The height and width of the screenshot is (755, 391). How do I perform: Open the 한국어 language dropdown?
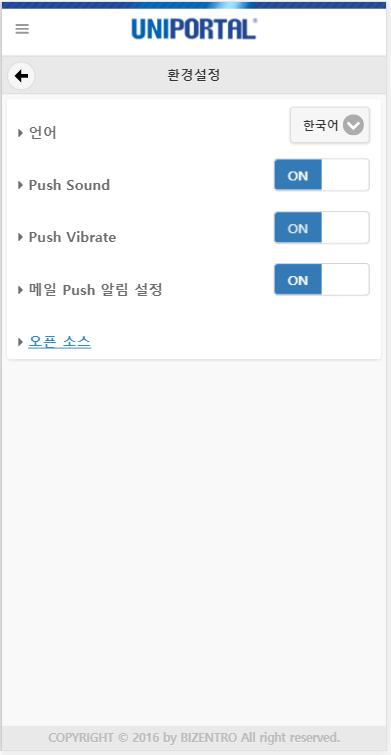tap(330, 125)
